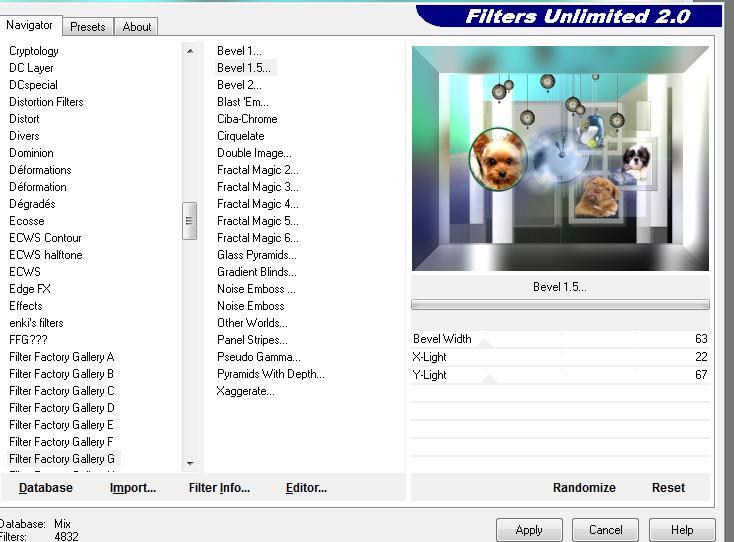Select the Distortion Filters category
This screenshot has width=734, height=542.
(x=46, y=102)
